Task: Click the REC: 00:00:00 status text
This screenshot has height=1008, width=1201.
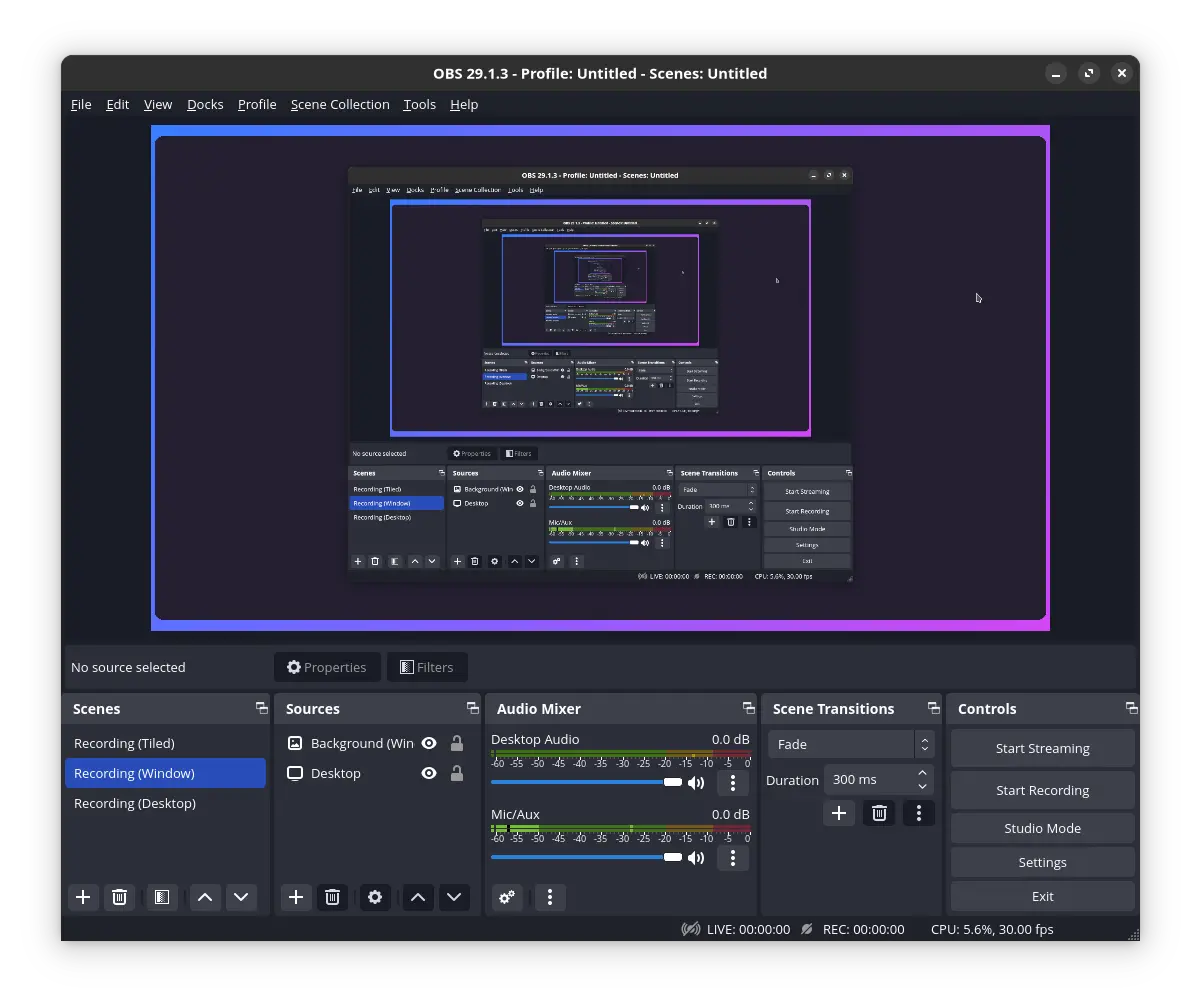Action: pos(863,929)
